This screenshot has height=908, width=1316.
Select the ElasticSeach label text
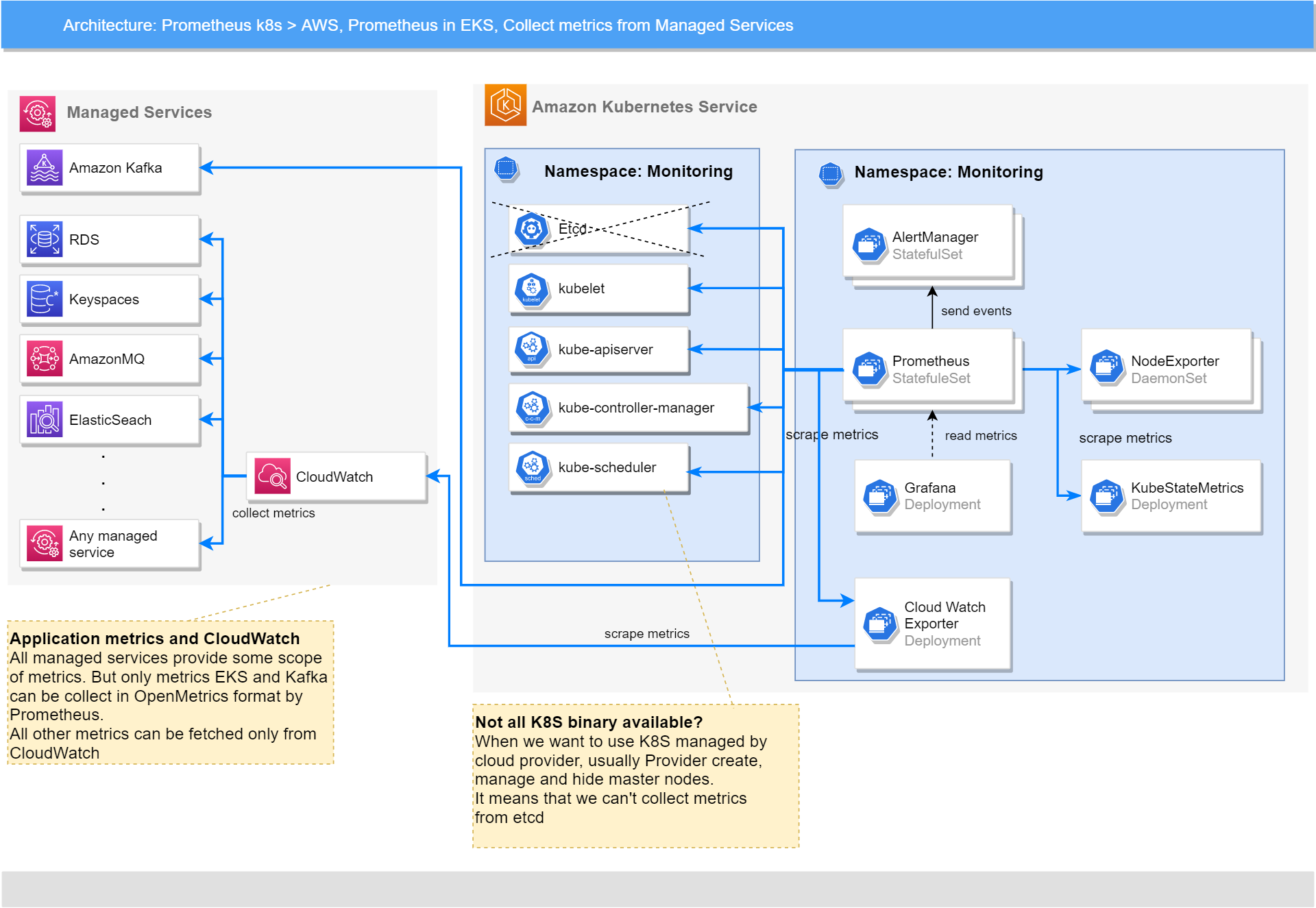click(x=110, y=420)
